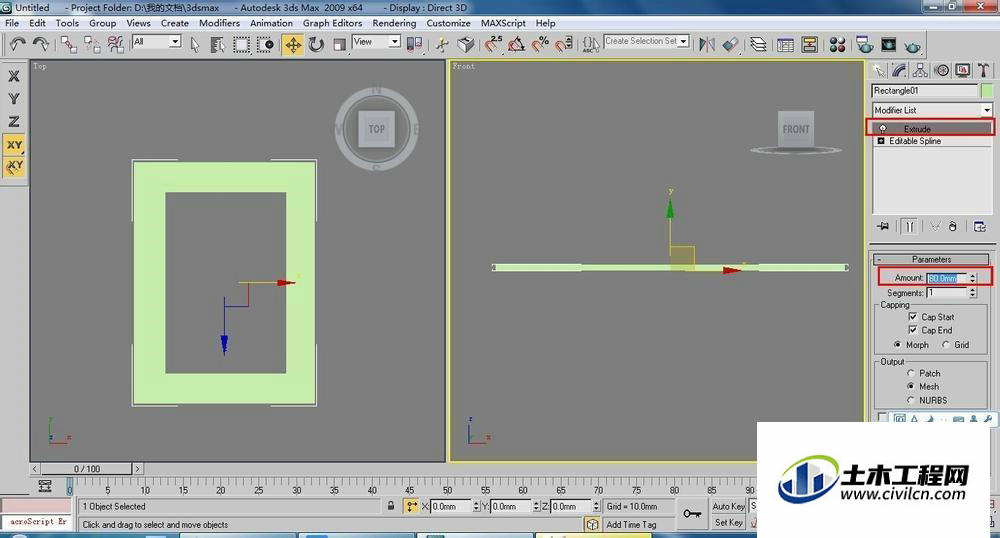Click the Set Key button
The width and height of the screenshot is (1000, 538).
click(x=728, y=522)
